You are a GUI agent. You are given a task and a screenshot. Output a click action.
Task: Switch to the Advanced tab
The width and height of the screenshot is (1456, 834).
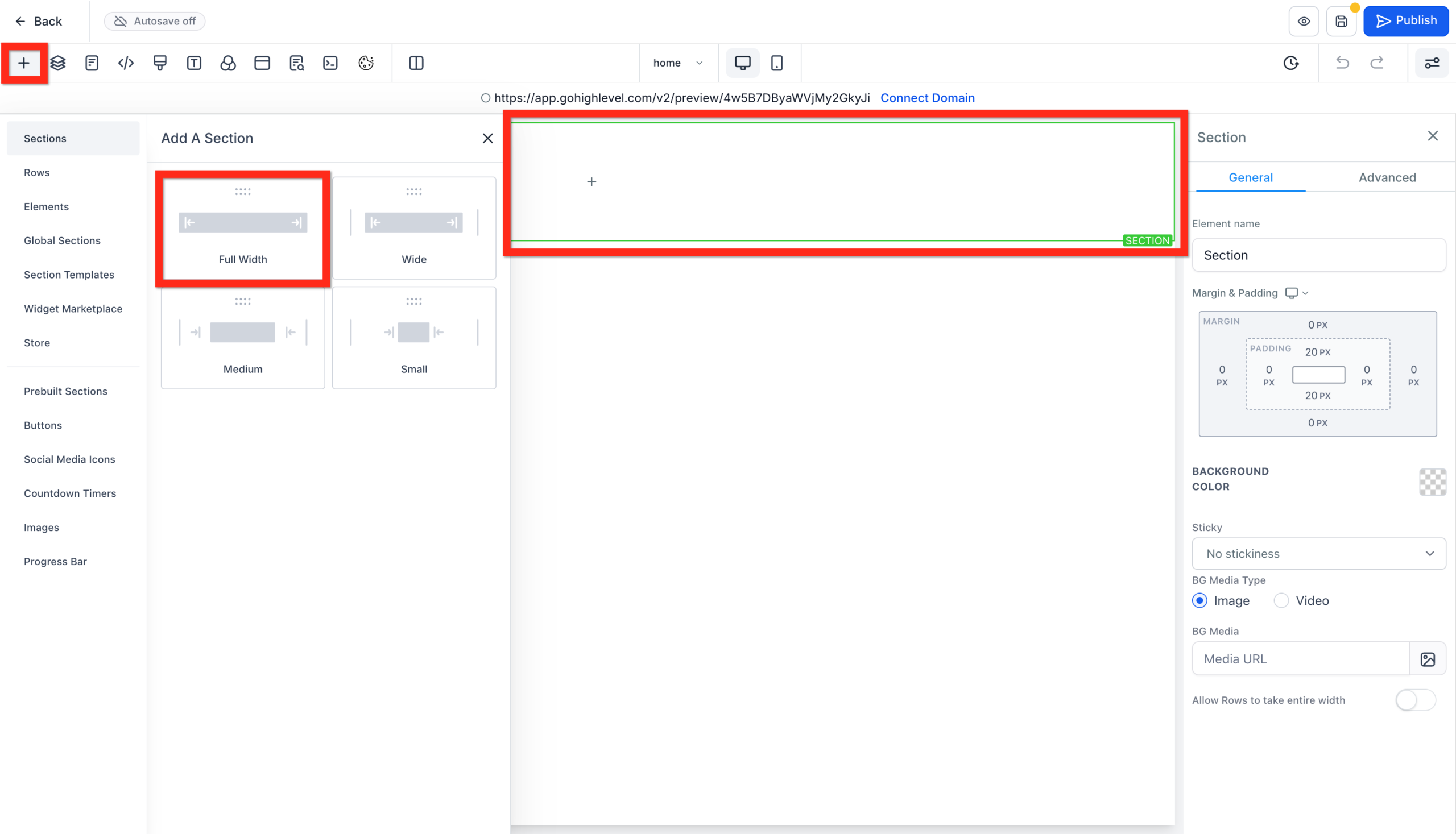(x=1387, y=177)
